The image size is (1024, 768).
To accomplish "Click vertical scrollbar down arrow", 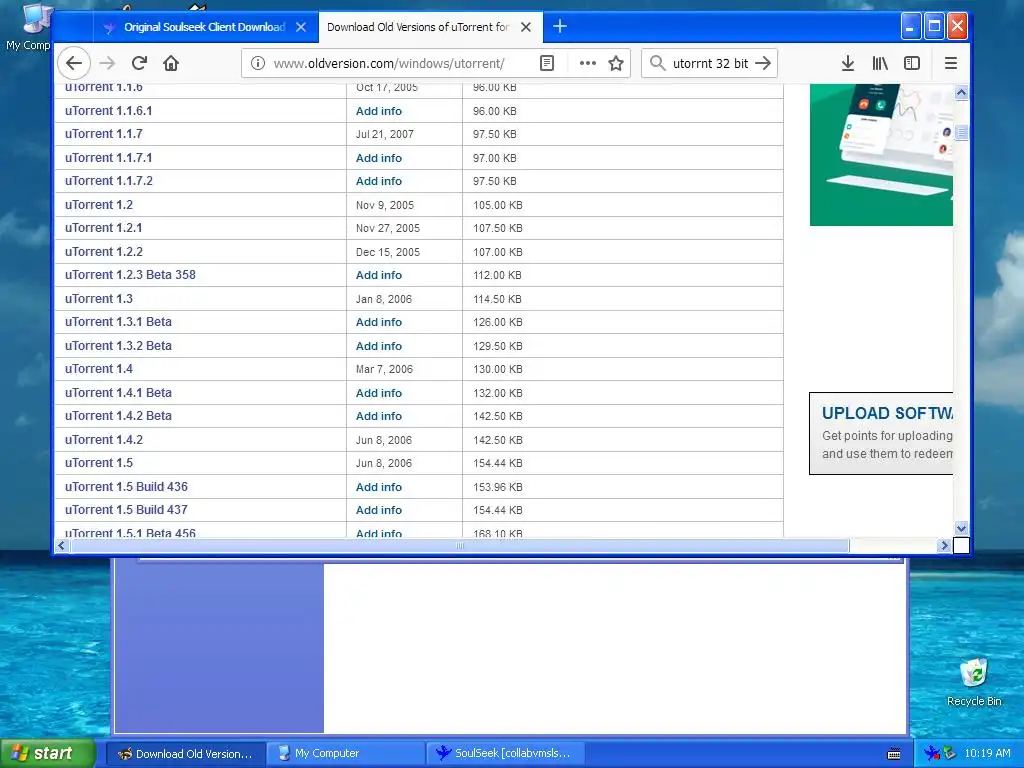I will pyautogui.click(x=961, y=528).
